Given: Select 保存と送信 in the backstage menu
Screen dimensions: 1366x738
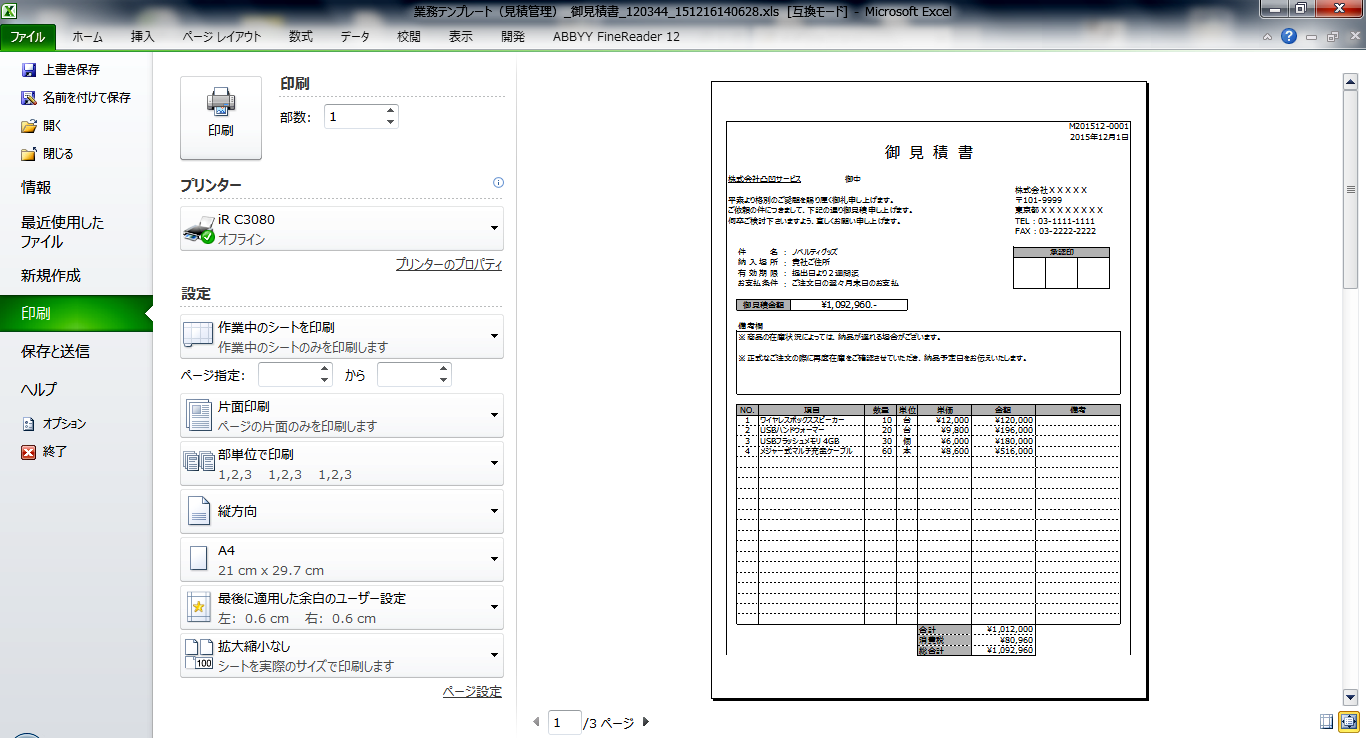Looking at the screenshot, I should (56, 351).
